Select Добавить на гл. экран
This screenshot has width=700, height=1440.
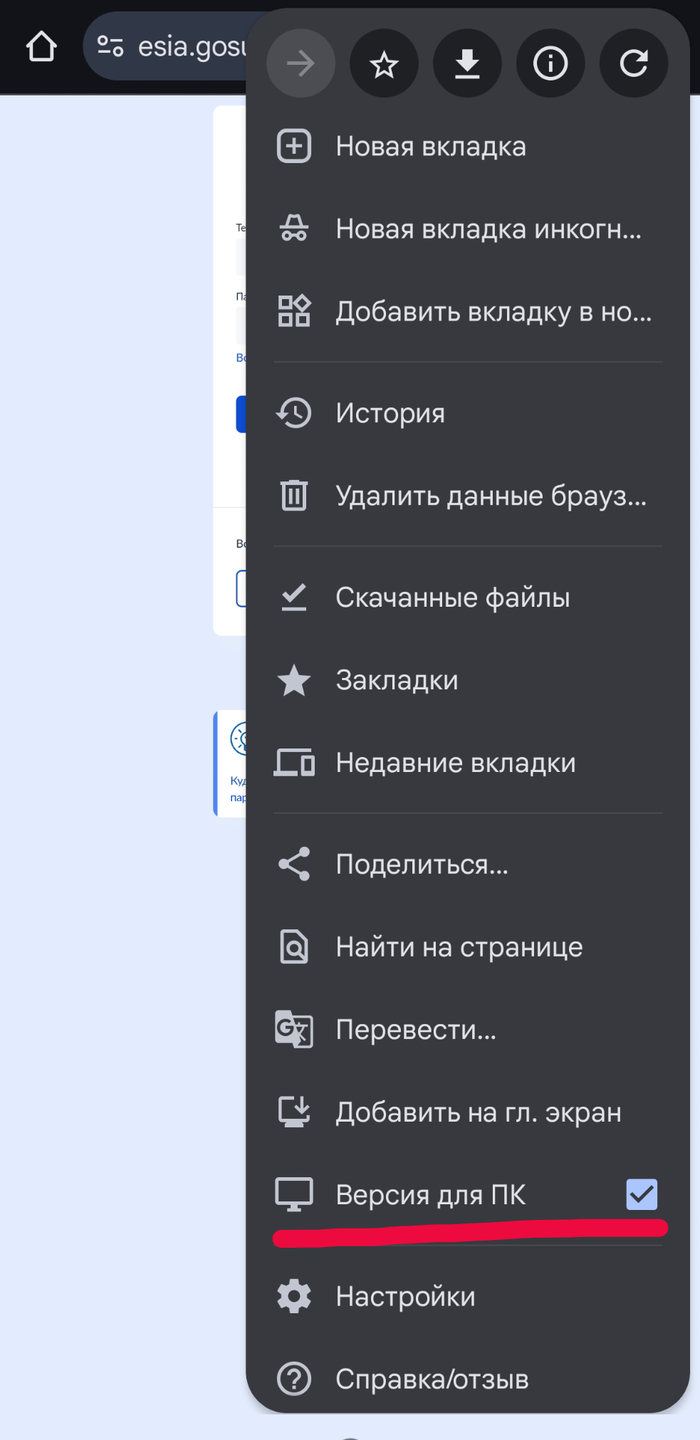tap(478, 1112)
